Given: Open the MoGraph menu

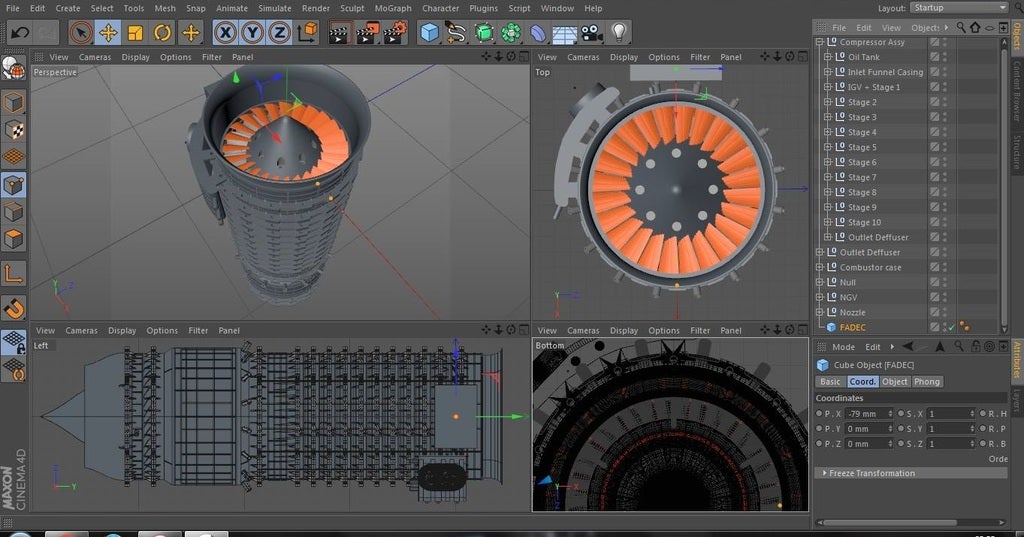Looking at the screenshot, I should point(392,8).
